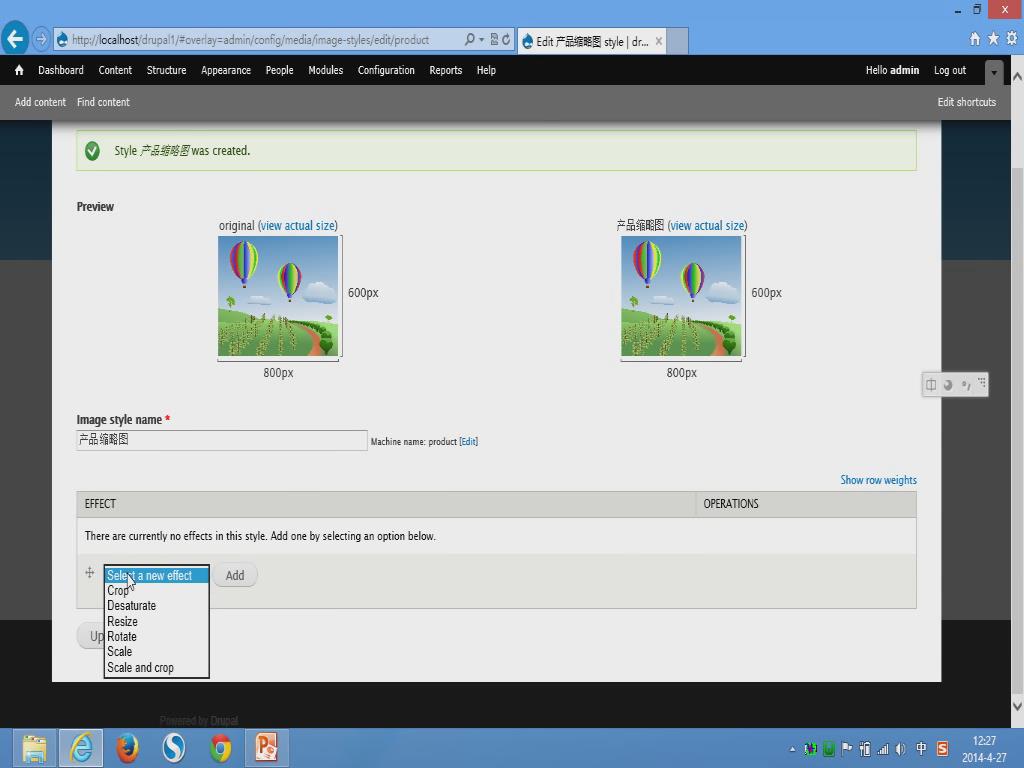Click 'view actual size' for the original image
This screenshot has width=1024, height=768.
tap(298, 225)
